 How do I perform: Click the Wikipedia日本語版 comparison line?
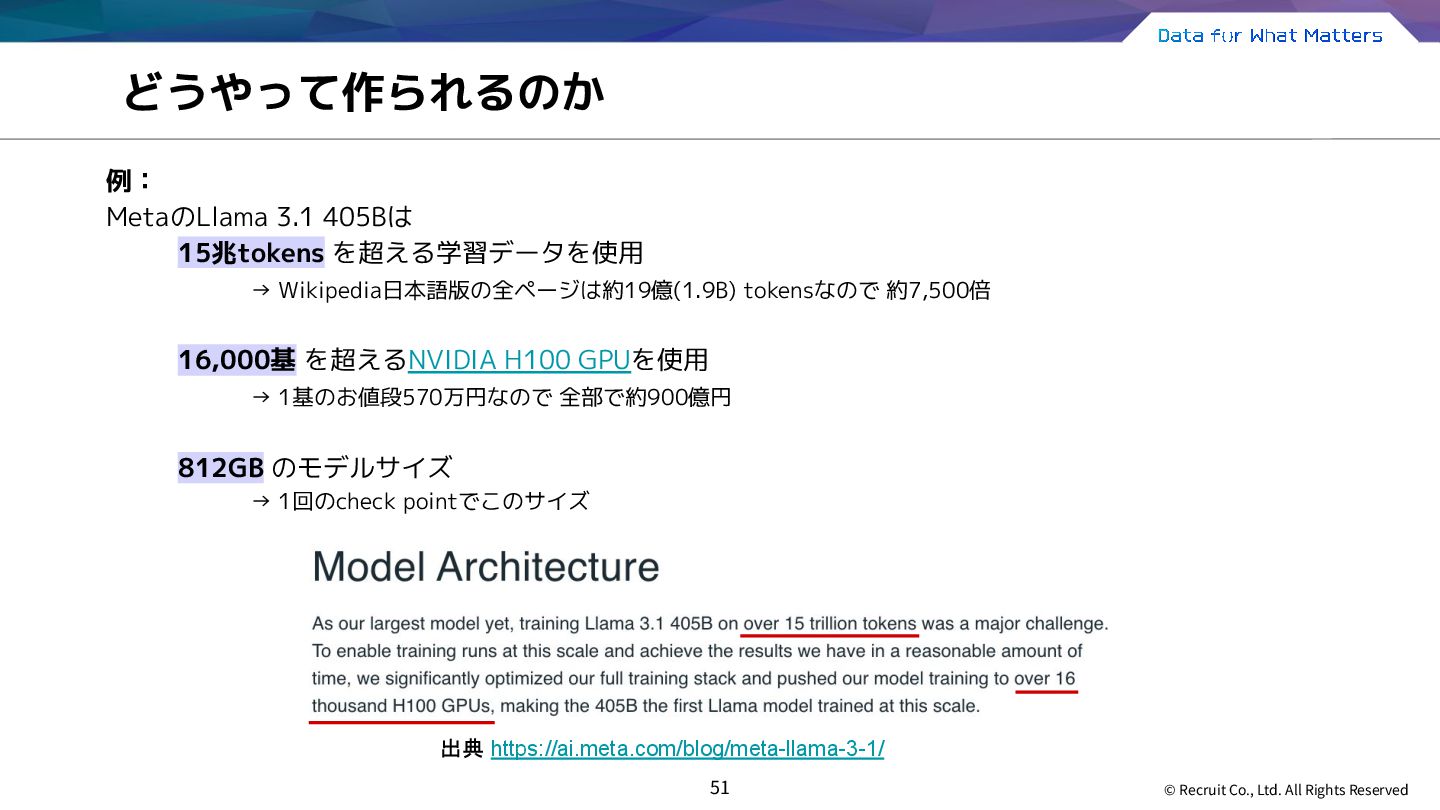pyautogui.click(x=620, y=291)
